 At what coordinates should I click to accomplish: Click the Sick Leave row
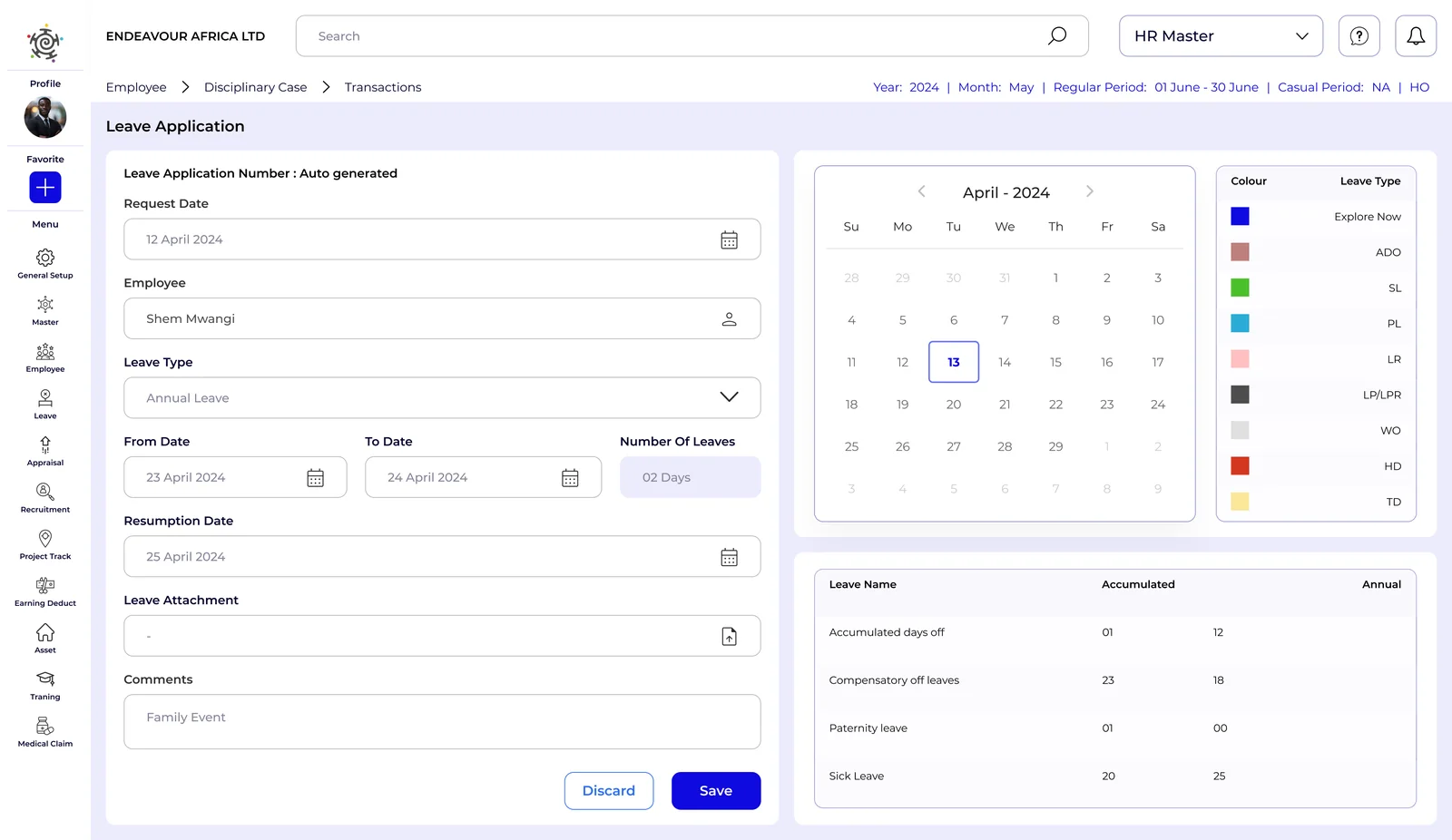coord(1115,777)
